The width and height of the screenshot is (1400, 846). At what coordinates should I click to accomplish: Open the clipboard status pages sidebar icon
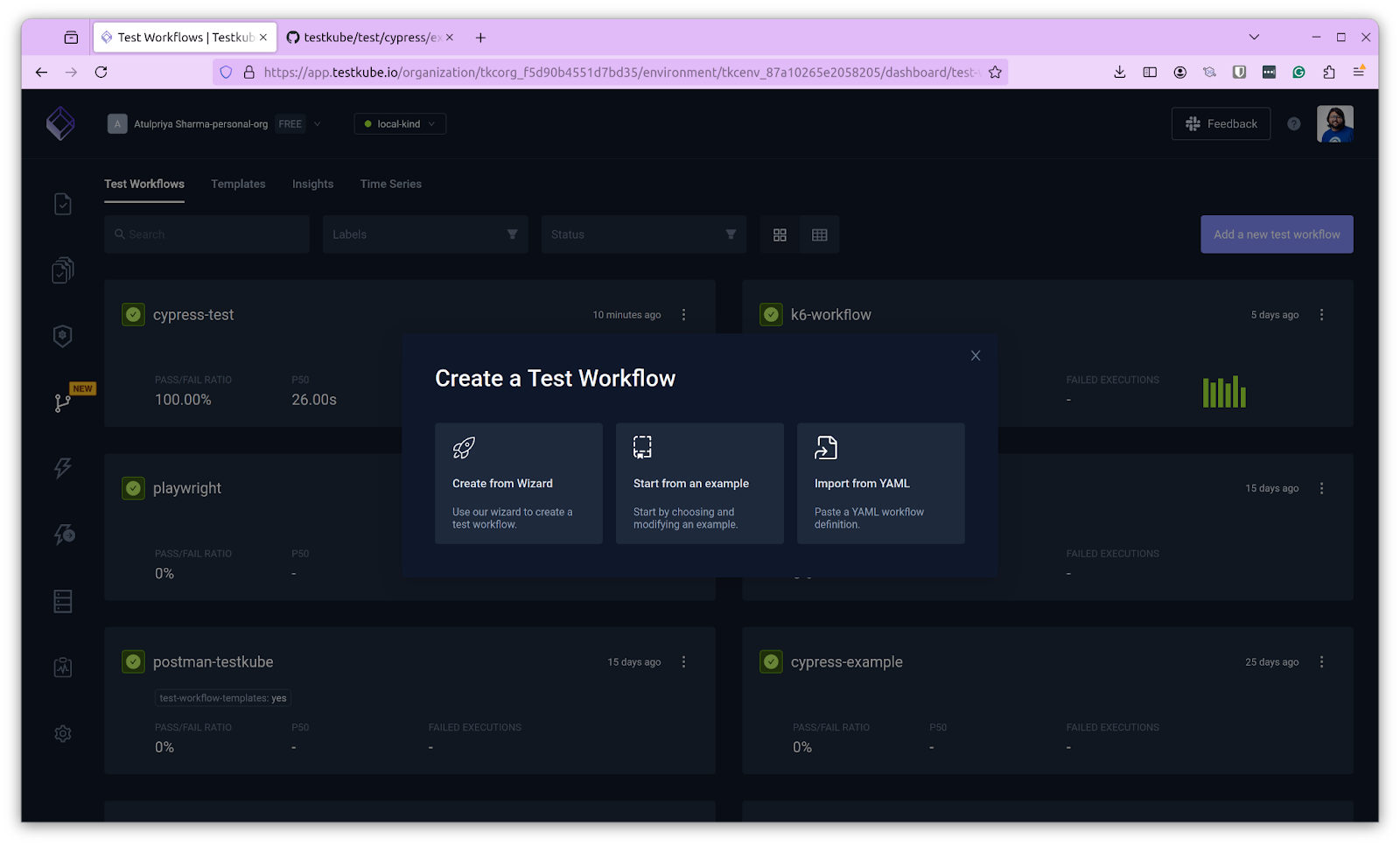(63, 668)
